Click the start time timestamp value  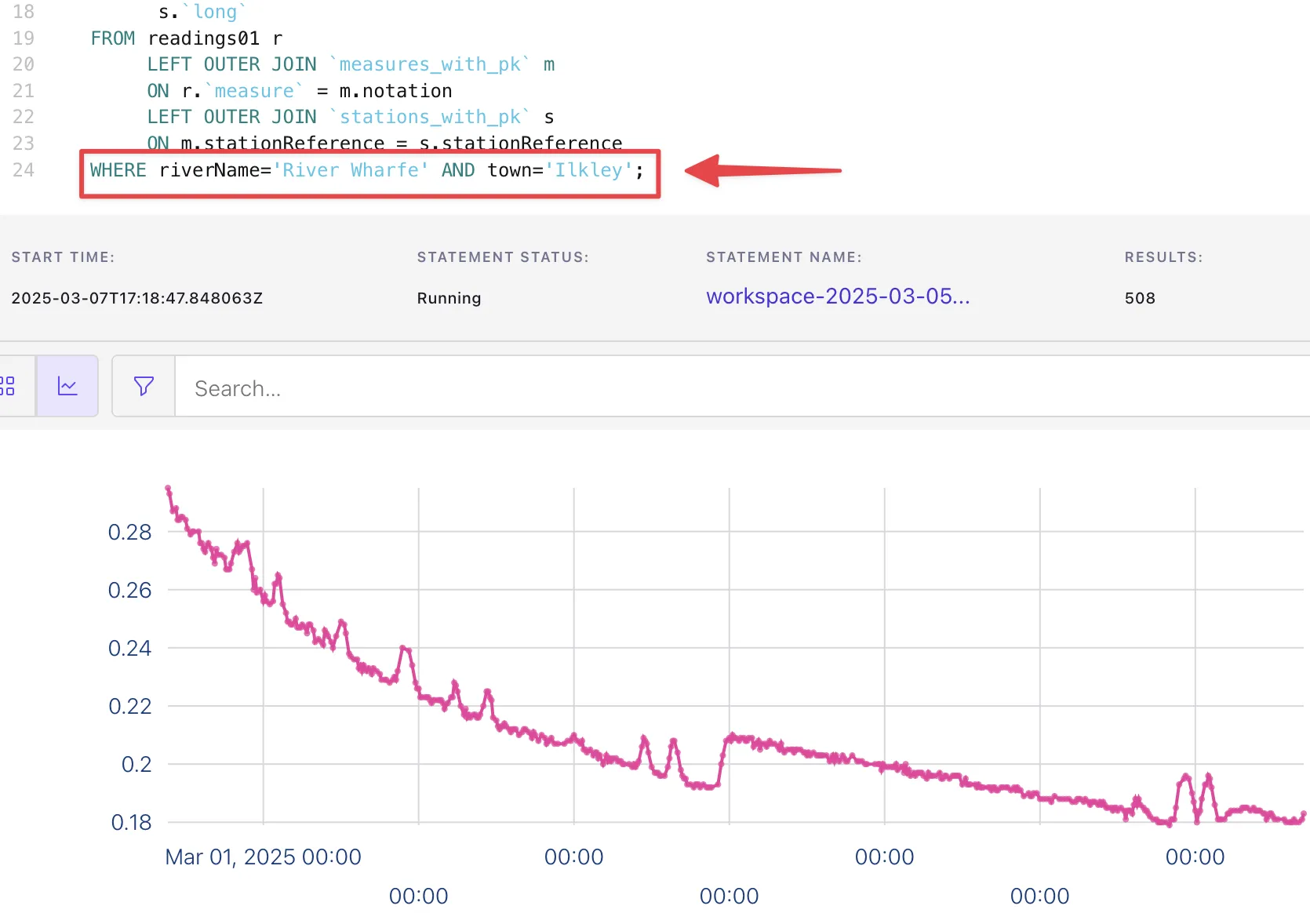tap(136, 298)
